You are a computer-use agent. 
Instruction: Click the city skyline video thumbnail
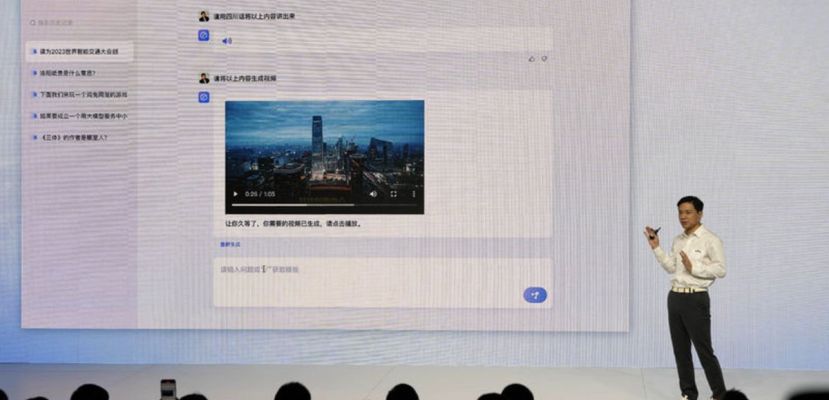[x=324, y=145]
